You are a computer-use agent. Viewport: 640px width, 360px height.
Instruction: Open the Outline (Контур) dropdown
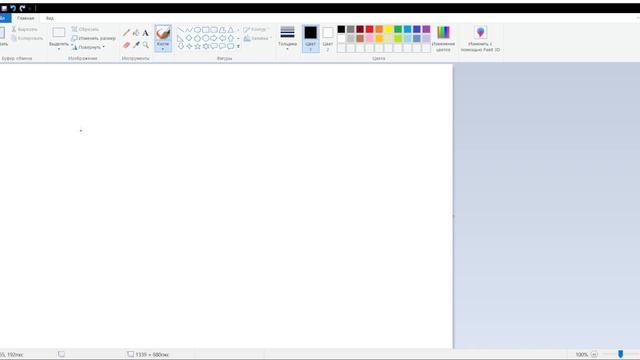point(257,29)
